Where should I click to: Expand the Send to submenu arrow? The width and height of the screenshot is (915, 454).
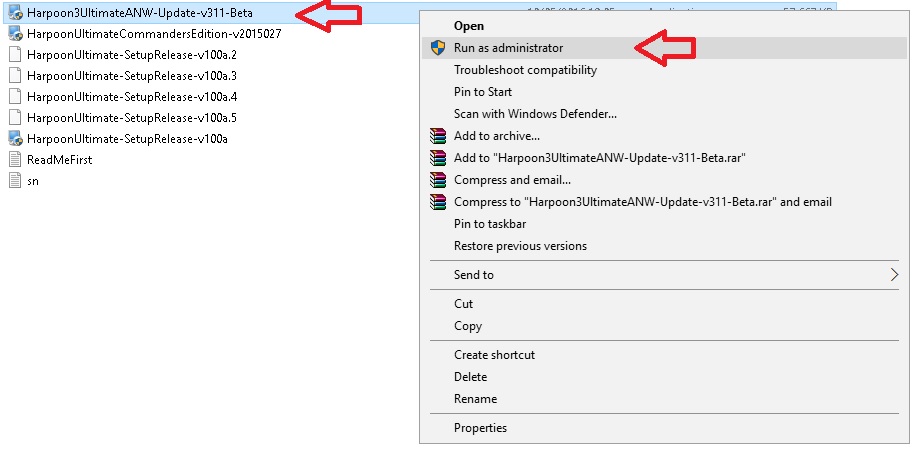[894, 274]
